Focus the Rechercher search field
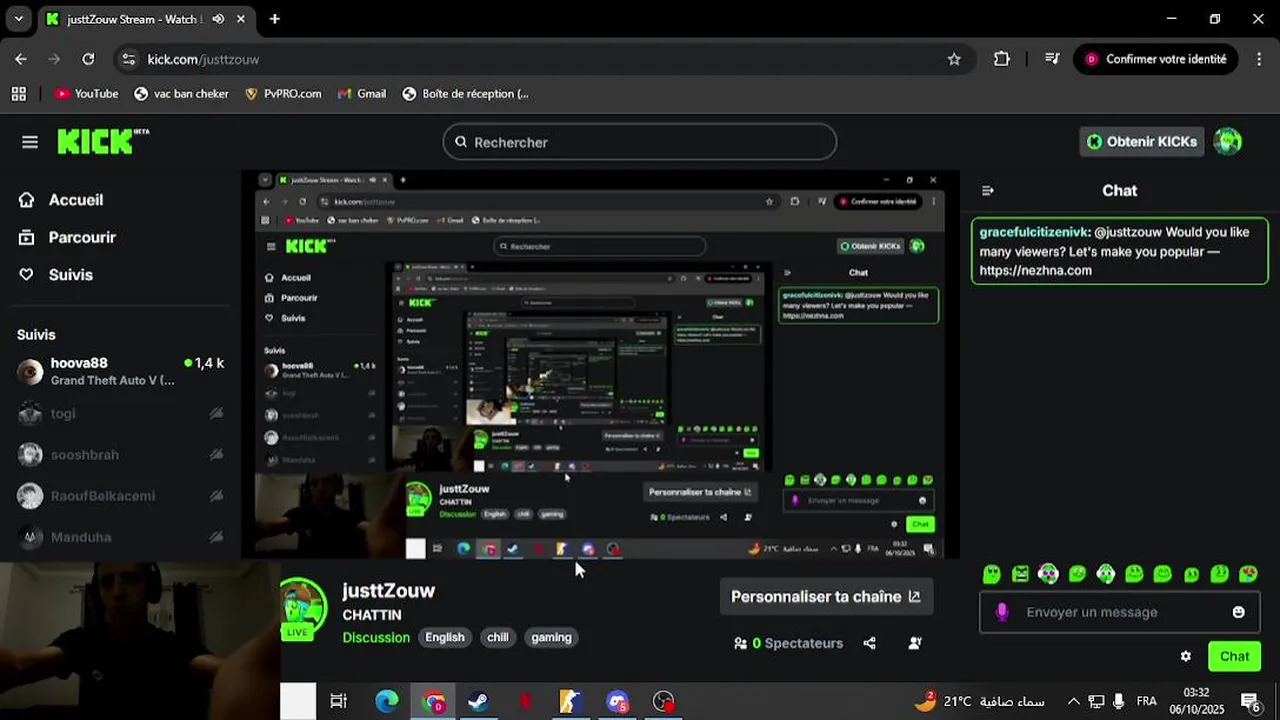This screenshot has width=1280, height=720. [x=640, y=142]
